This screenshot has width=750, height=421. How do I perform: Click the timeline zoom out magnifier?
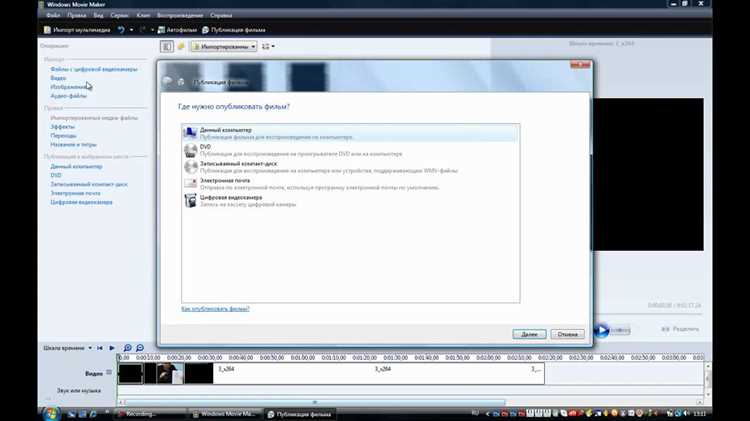(140, 348)
